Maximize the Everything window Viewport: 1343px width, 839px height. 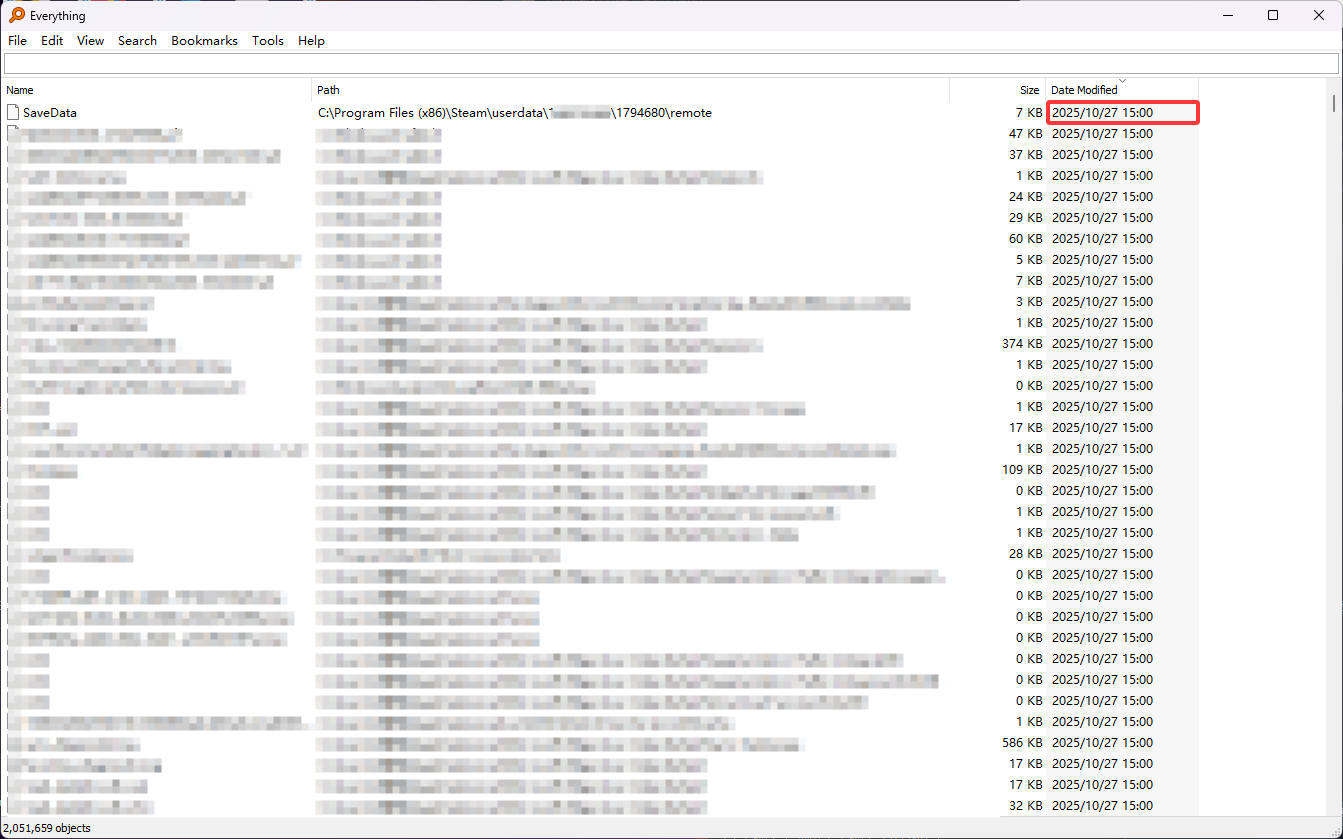click(x=1273, y=15)
